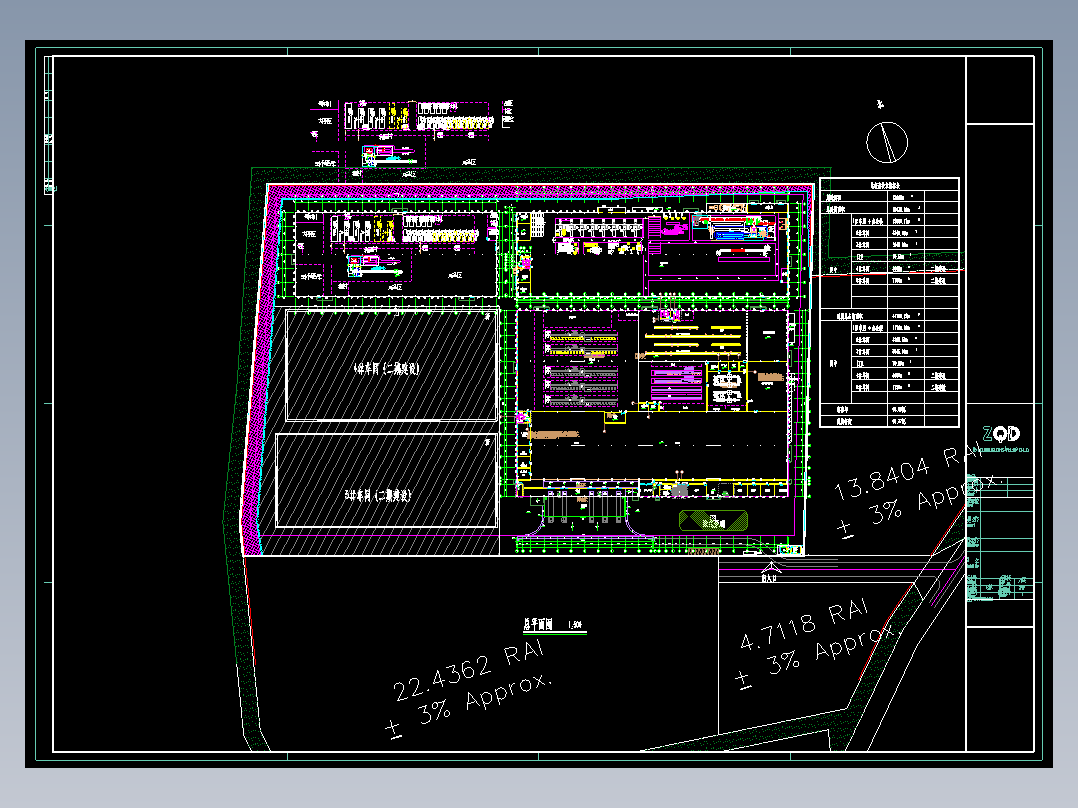Screen dimensions: 1078x808
Task: Select the '22.4362 RAI' area label
Action: 468,671
